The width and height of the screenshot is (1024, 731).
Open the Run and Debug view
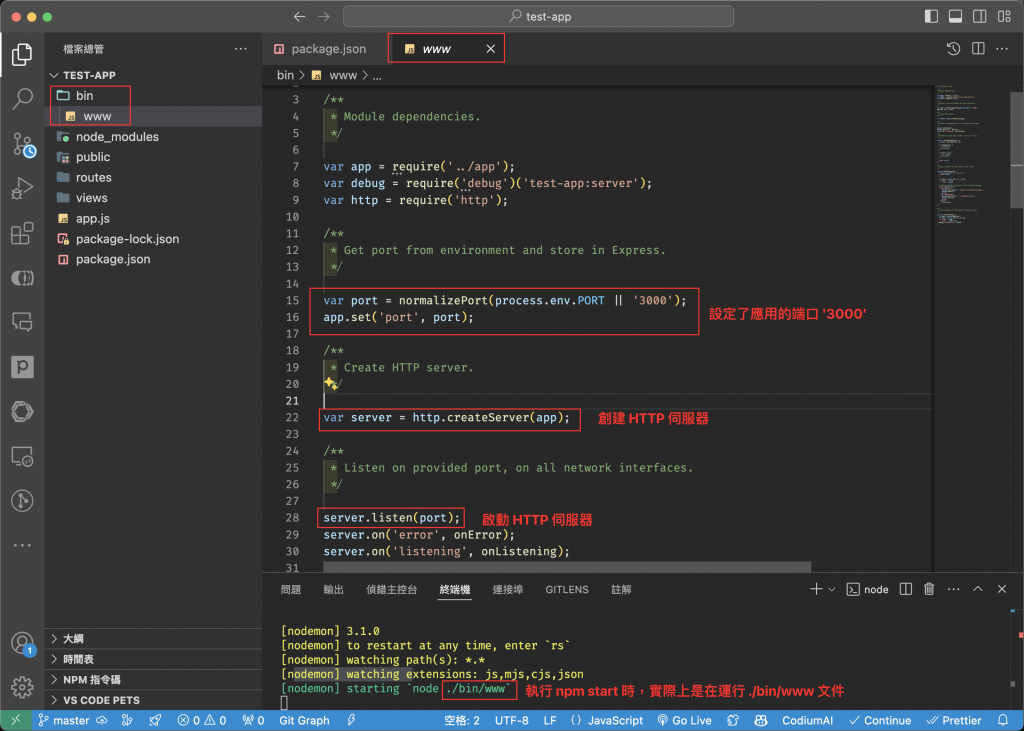point(22,188)
